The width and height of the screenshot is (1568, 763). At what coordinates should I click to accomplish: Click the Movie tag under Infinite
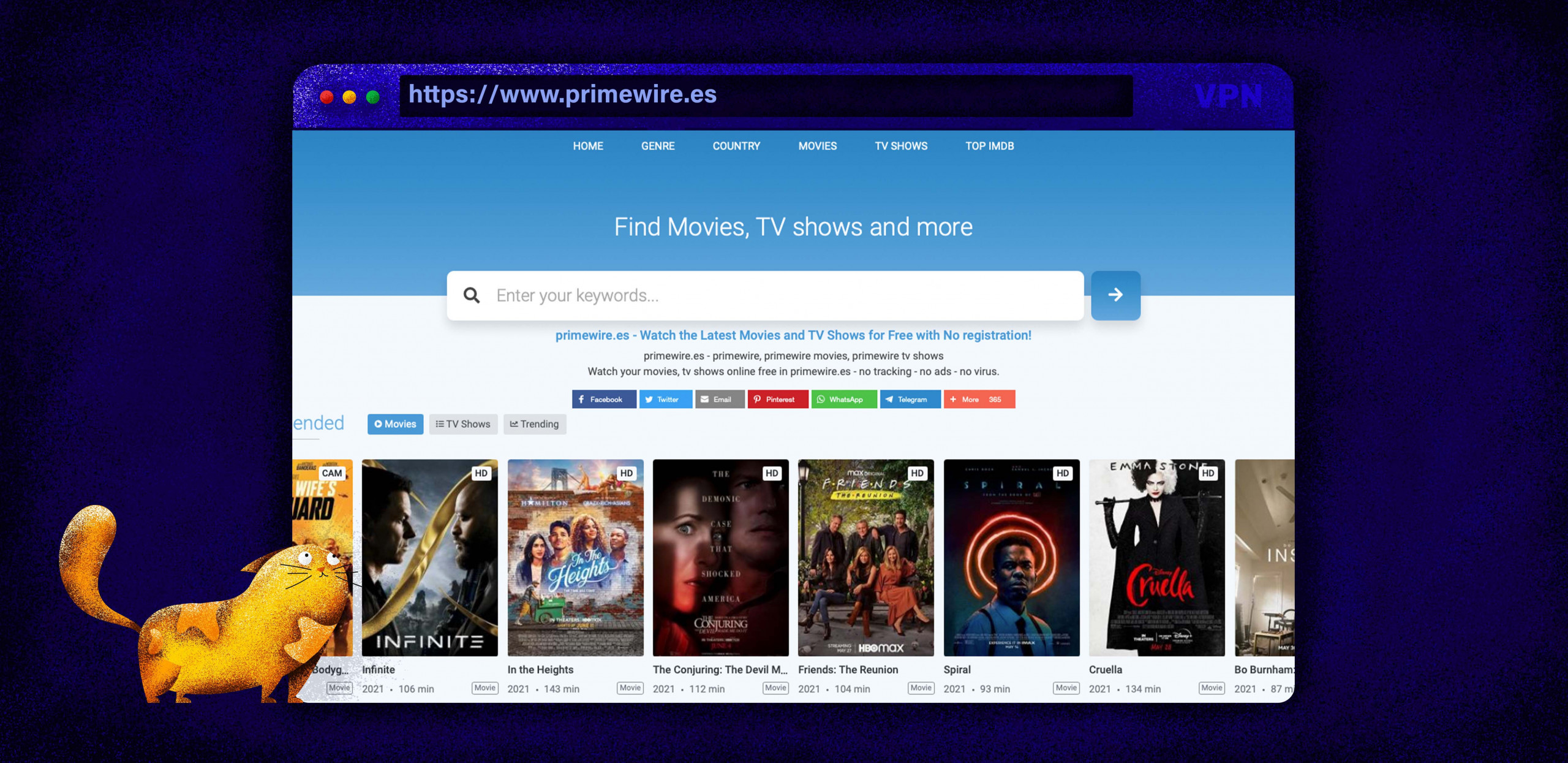click(484, 688)
